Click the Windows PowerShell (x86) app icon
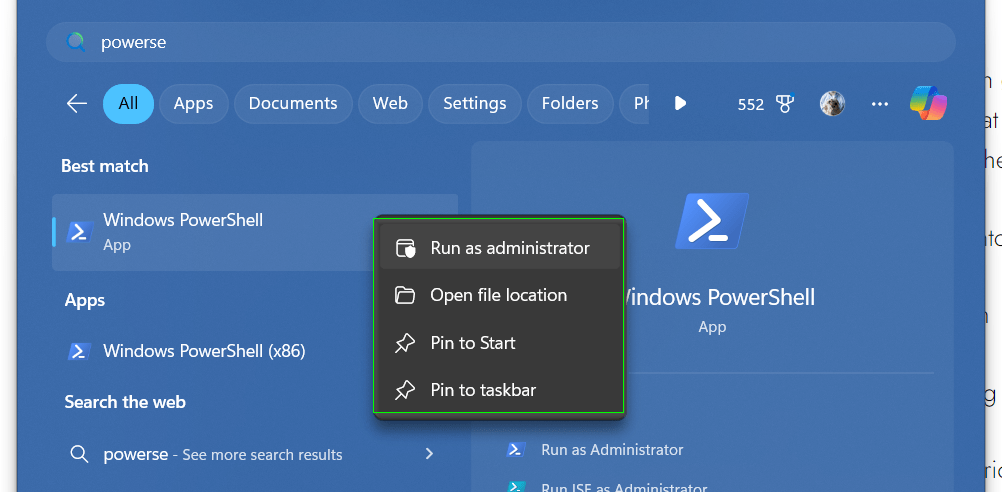The image size is (1002, 492). click(79, 351)
